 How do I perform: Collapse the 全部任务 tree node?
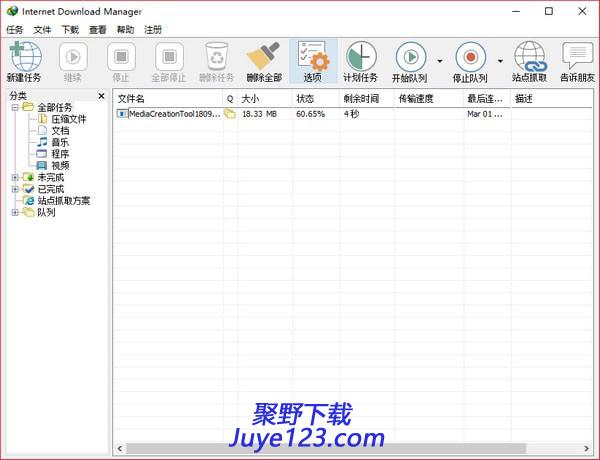[15, 108]
